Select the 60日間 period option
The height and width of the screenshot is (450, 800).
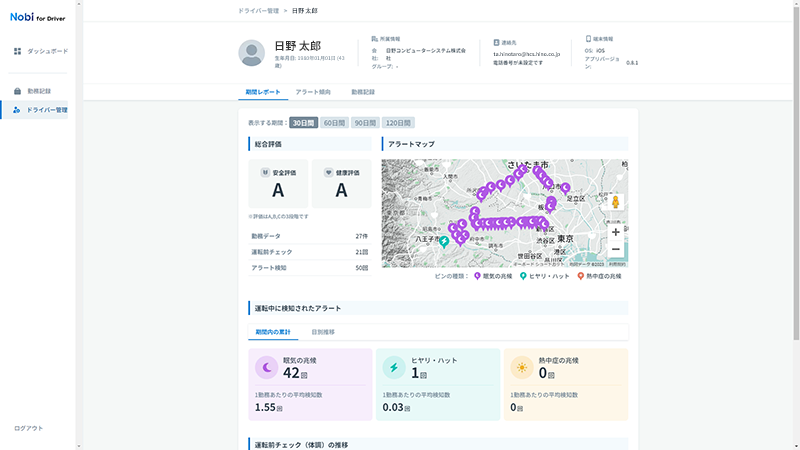pyautogui.click(x=335, y=122)
